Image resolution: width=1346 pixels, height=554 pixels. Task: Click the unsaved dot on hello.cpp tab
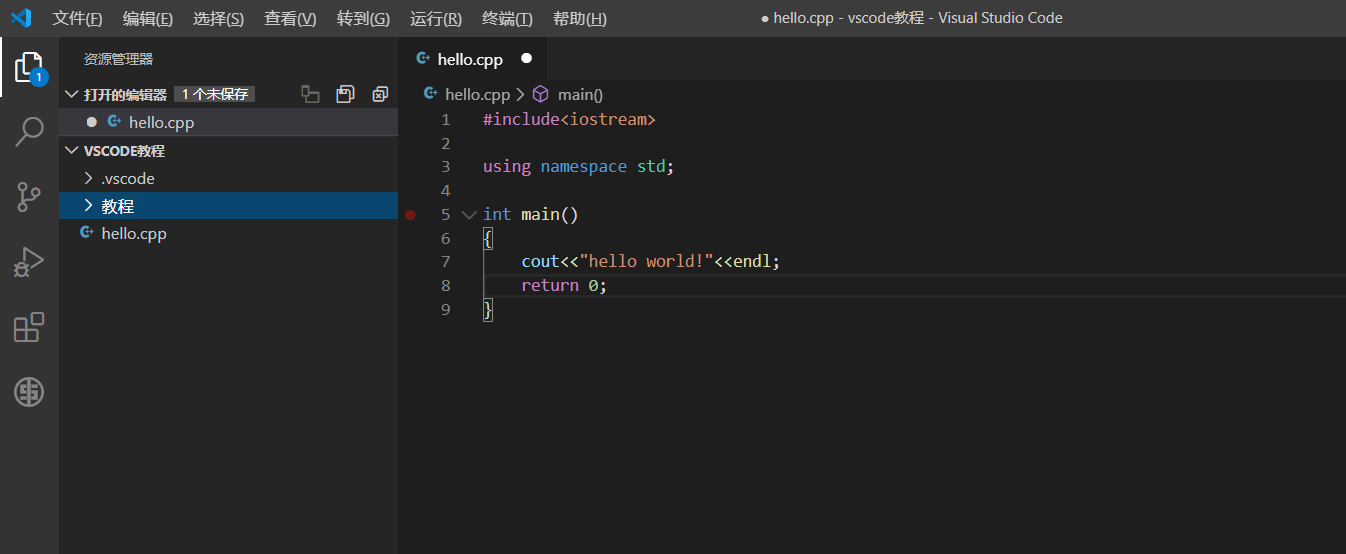click(527, 59)
